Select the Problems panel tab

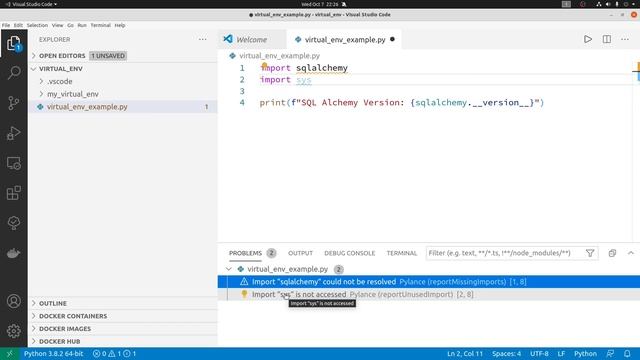point(245,253)
